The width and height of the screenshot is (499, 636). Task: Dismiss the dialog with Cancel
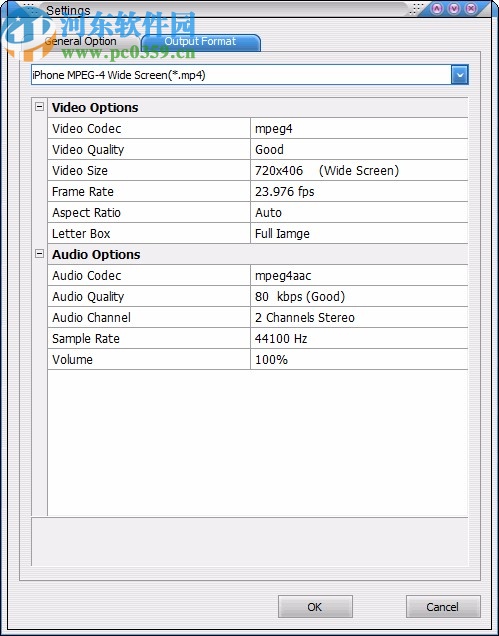pos(443,607)
